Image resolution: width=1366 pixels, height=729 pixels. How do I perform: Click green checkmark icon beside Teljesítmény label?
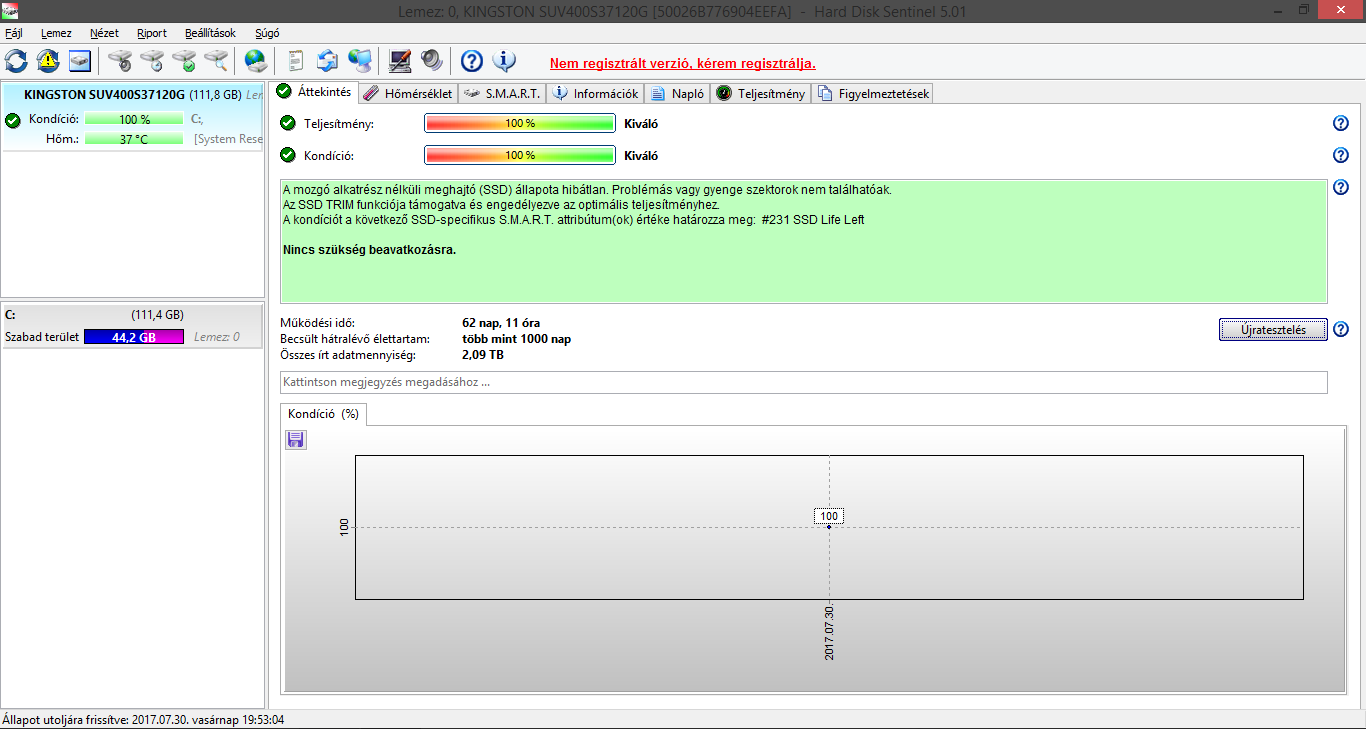(x=288, y=123)
